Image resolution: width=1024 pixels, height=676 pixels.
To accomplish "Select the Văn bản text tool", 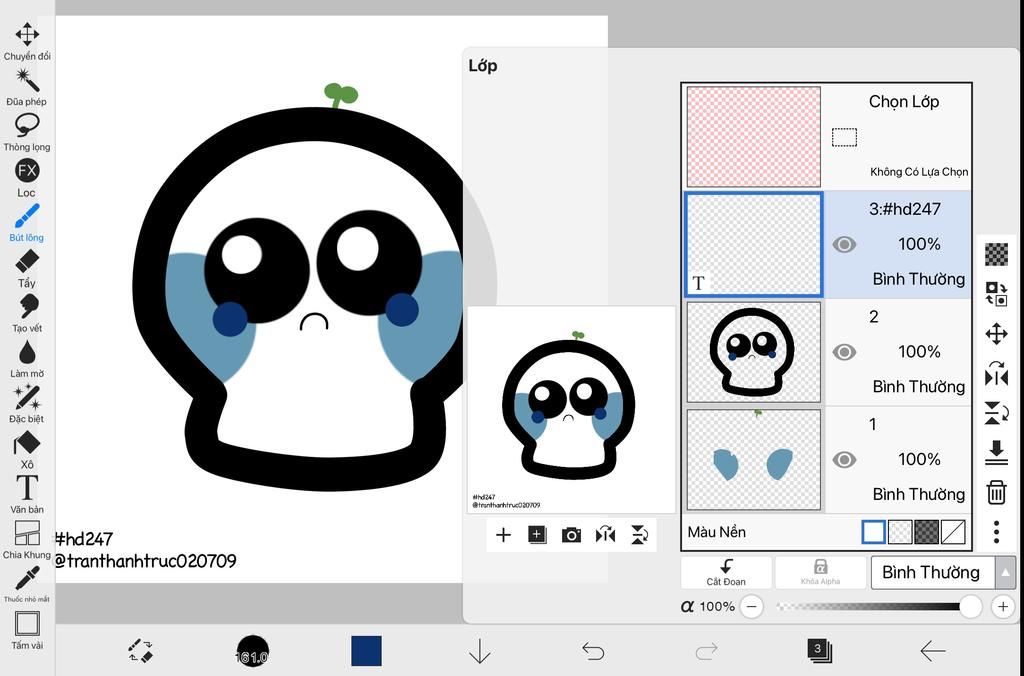I will coord(27,494).
